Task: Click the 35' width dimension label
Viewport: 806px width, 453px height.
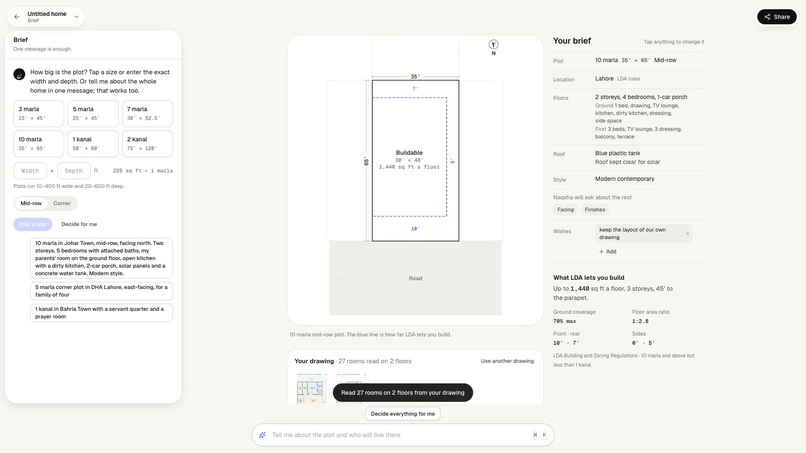Action: tap(414, 77)
